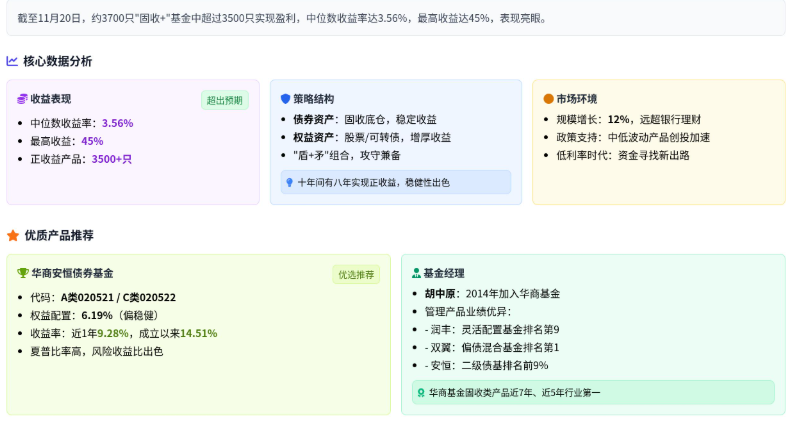Click the chart icon beside 核心数据分析
Image resolution: width=794 pixels, height=423 pixels.
click(12, 61)
